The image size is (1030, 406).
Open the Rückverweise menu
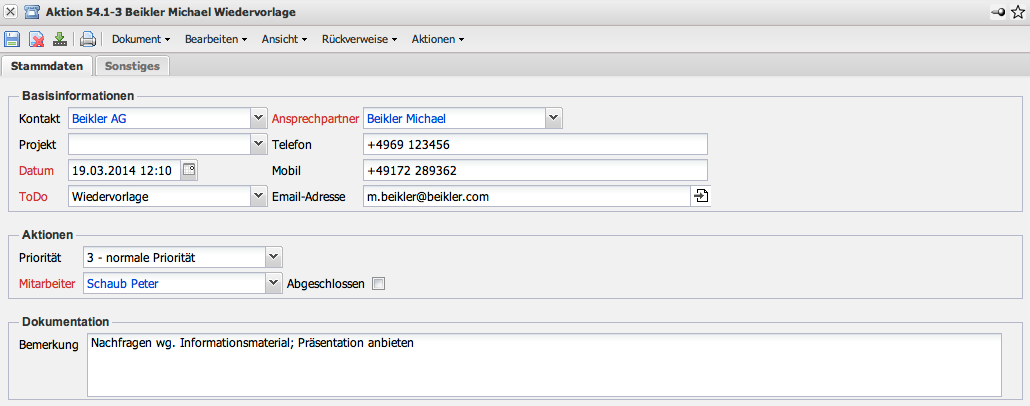click(360, 40)
